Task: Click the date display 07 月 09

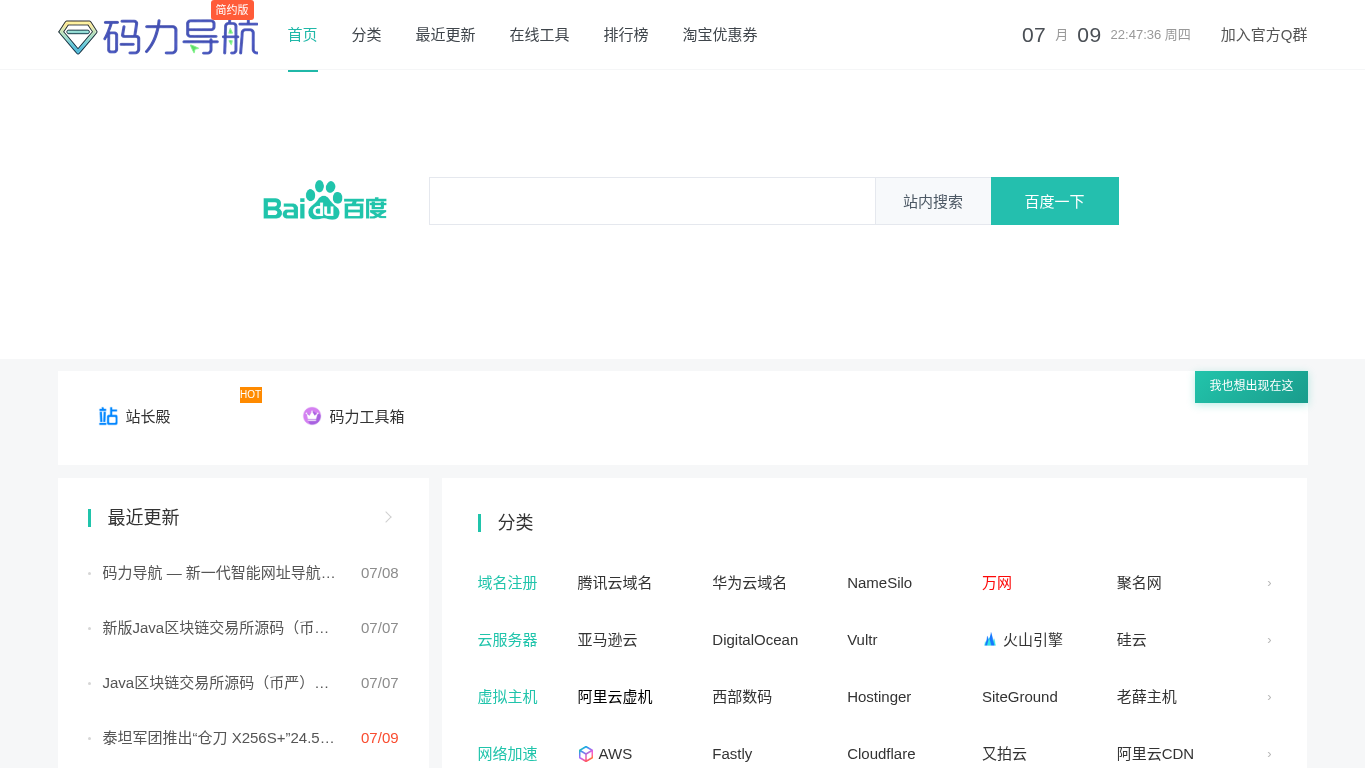Action: [x=1061, y=35]
